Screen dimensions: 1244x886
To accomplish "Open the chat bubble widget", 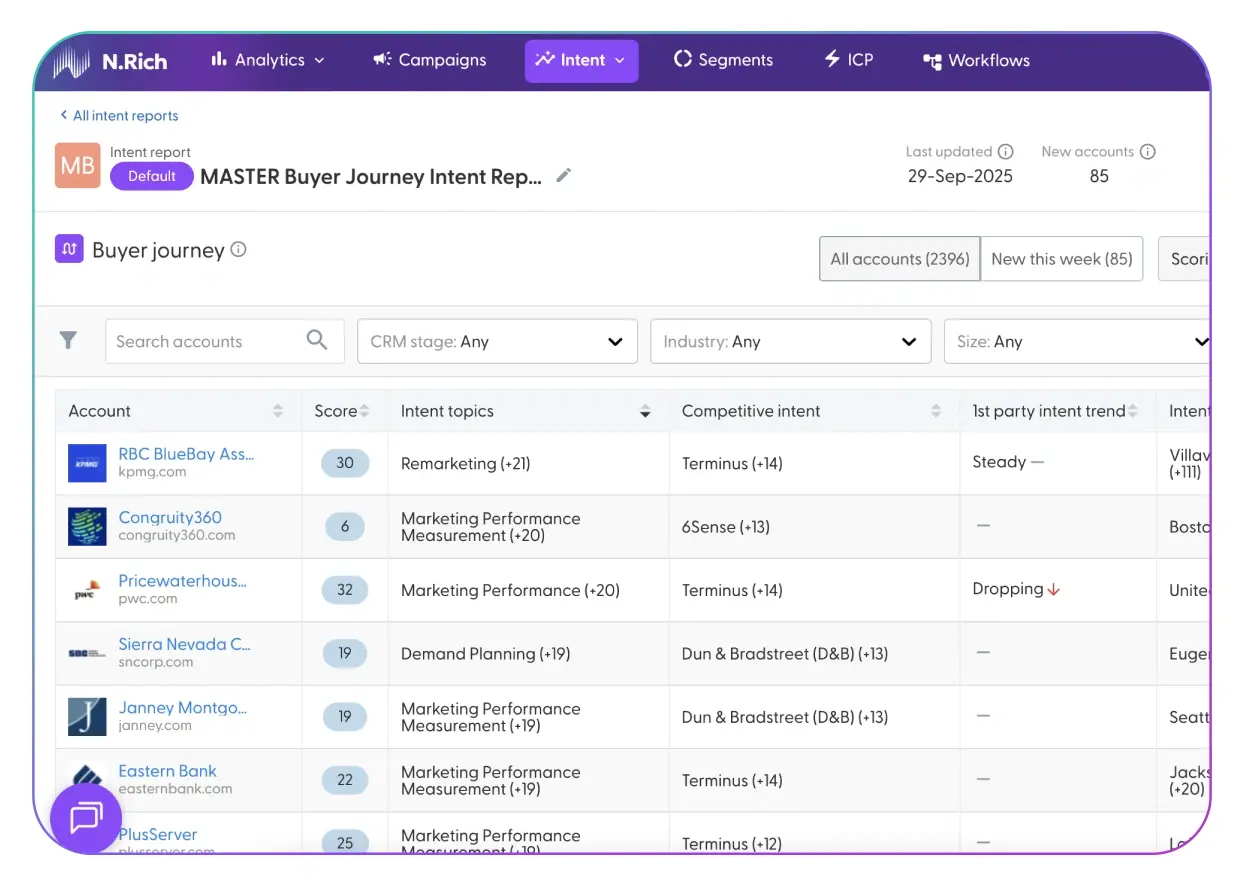I will tap(86, 818).
